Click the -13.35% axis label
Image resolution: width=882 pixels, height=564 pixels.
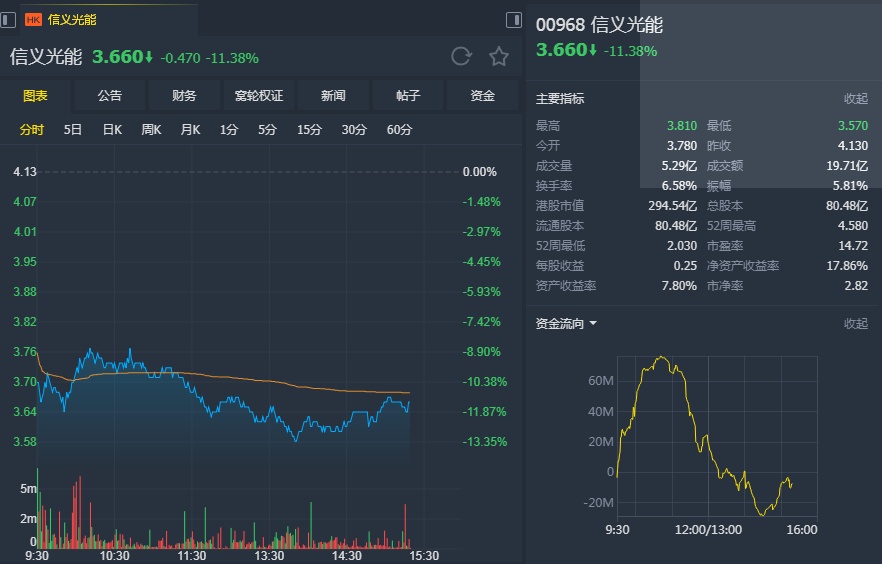point(484,441)
